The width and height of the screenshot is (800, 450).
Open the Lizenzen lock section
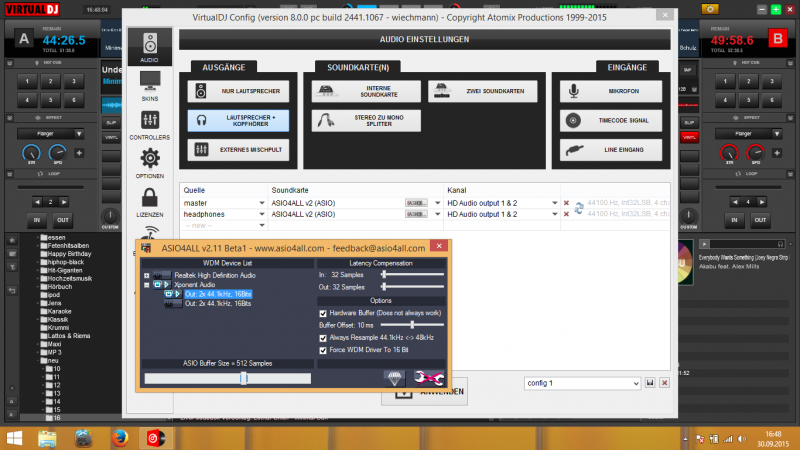tap(149, 202)
